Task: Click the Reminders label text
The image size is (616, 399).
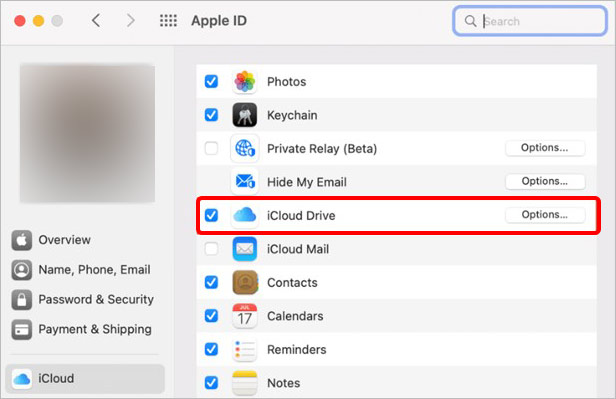Action: pyautogui.click(x=297, y=350)
